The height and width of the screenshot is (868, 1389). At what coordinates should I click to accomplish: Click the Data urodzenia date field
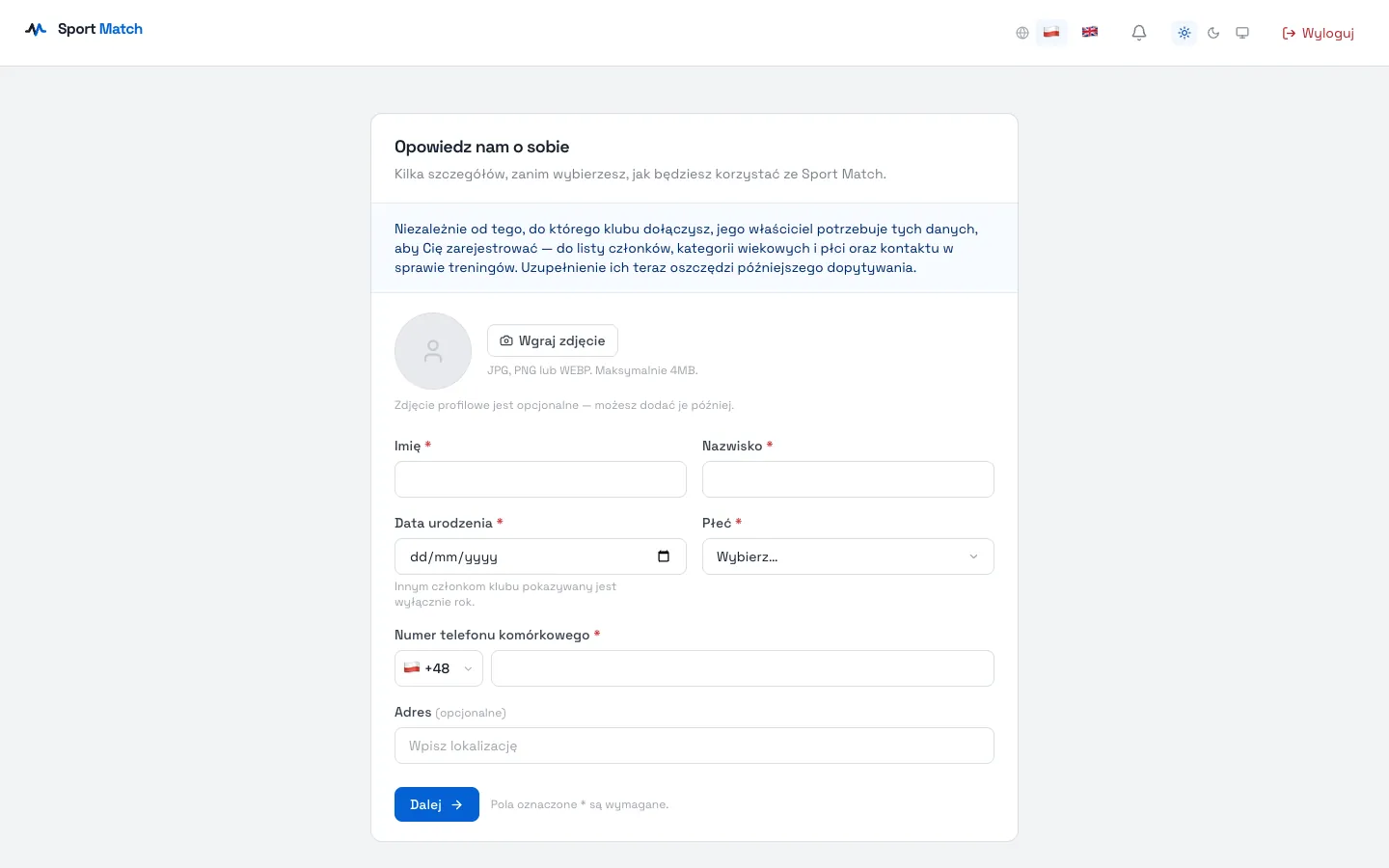540,556
